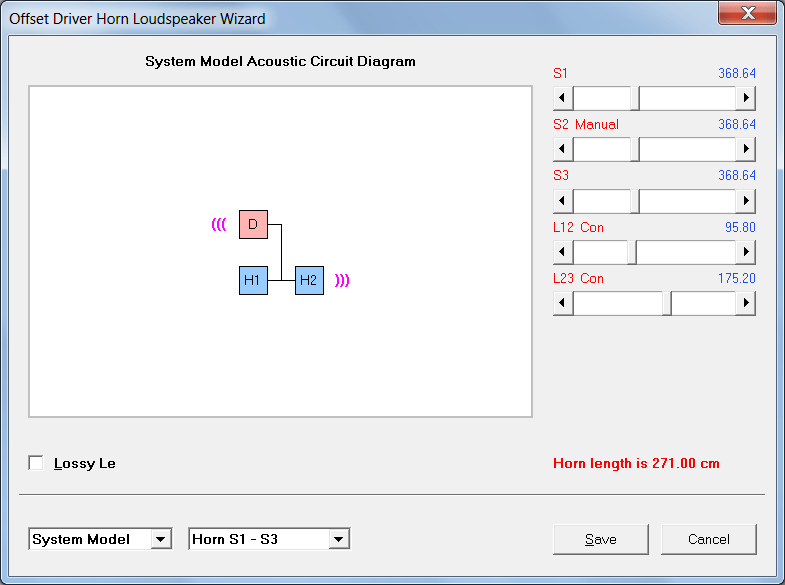Click the S2 Manual slider left arrow
785x585 pixels.
tap(563, 149)
